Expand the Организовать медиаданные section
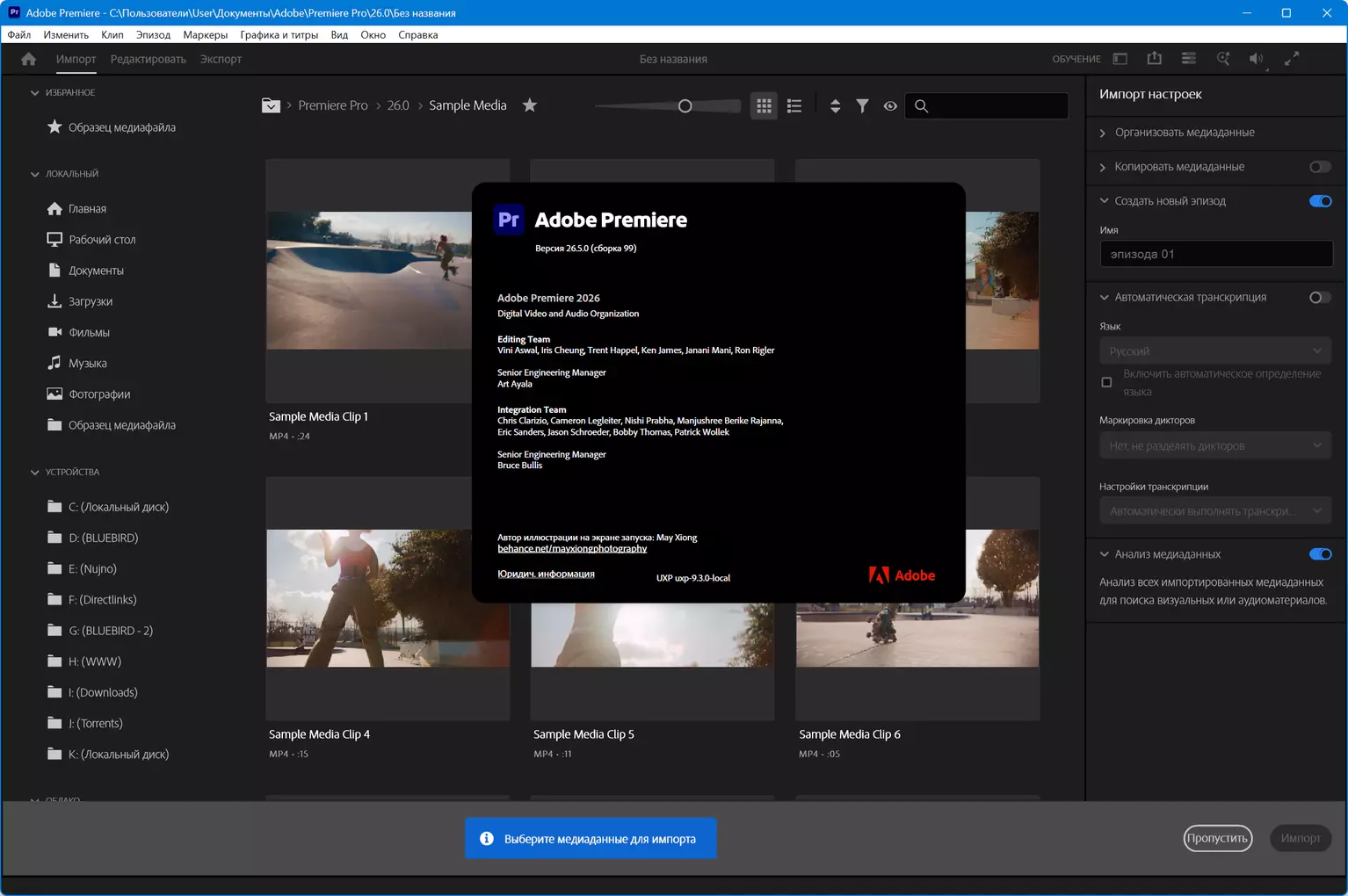This screenshot has width=1348, height=896. [x=1104, y=133]
